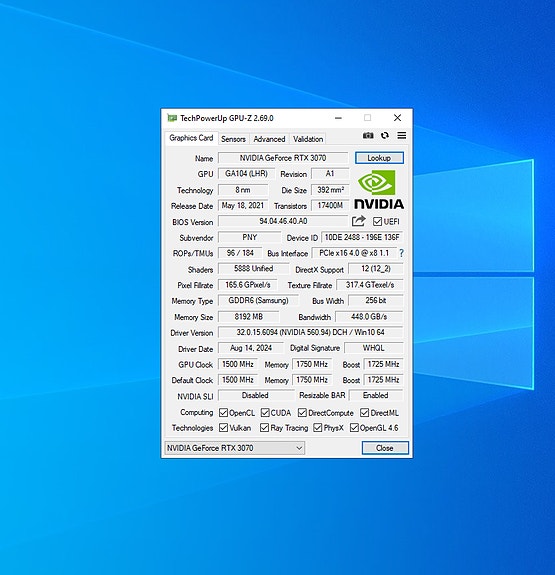The height and width of the screenshot is (575, 555).
Task: Click the Release Date May 18, 2021
Action: [243, 205]
